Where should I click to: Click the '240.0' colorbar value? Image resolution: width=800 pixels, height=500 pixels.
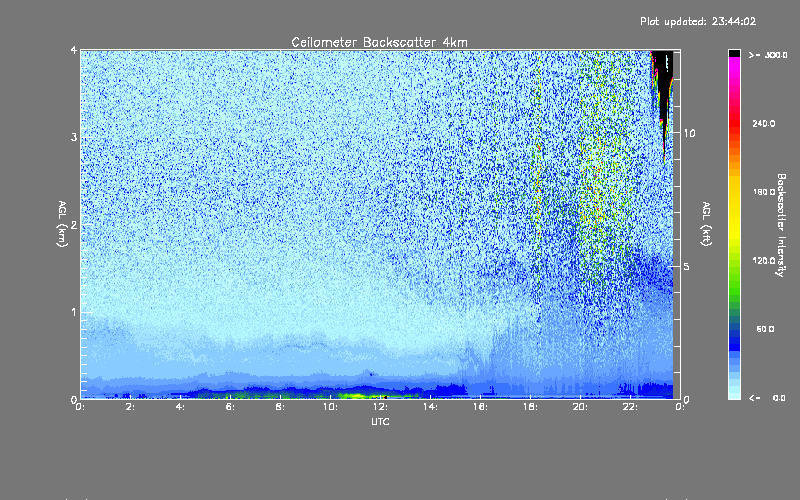(764, 123)
